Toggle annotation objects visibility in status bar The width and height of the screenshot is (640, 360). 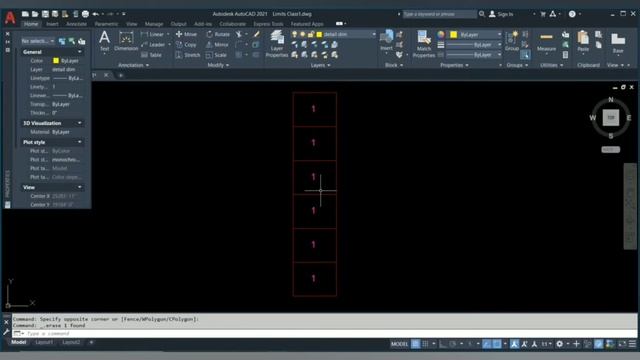pyautogui.click(x=515, y=344)
